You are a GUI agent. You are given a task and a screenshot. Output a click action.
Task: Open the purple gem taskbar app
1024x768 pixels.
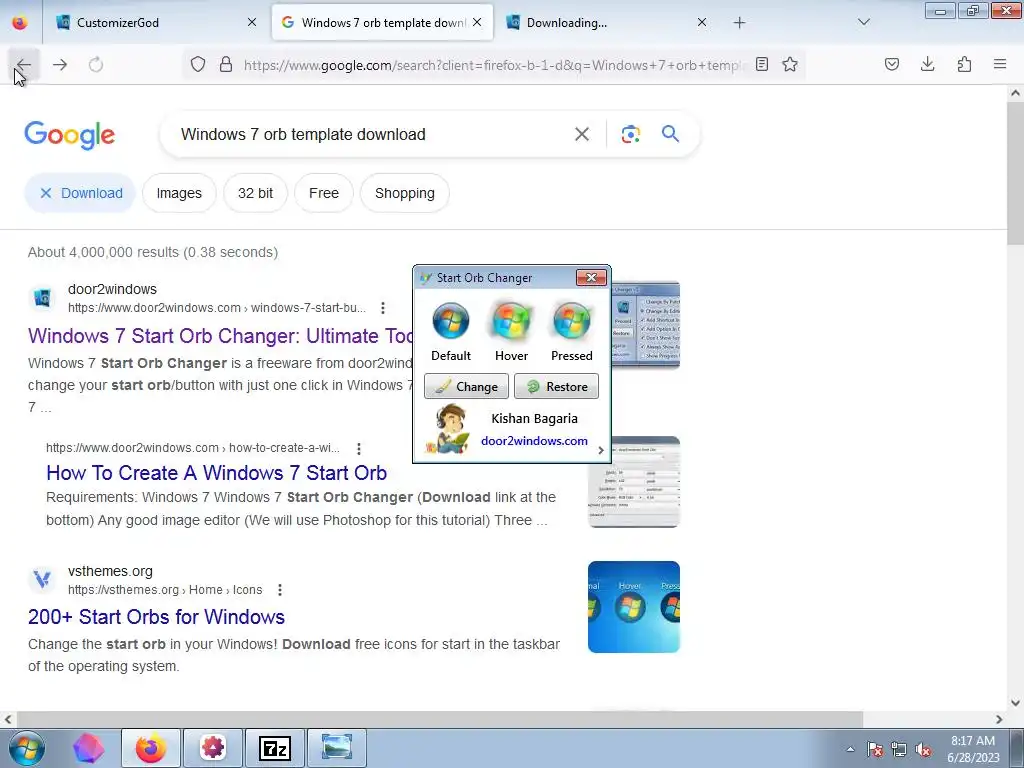point(88,748)
